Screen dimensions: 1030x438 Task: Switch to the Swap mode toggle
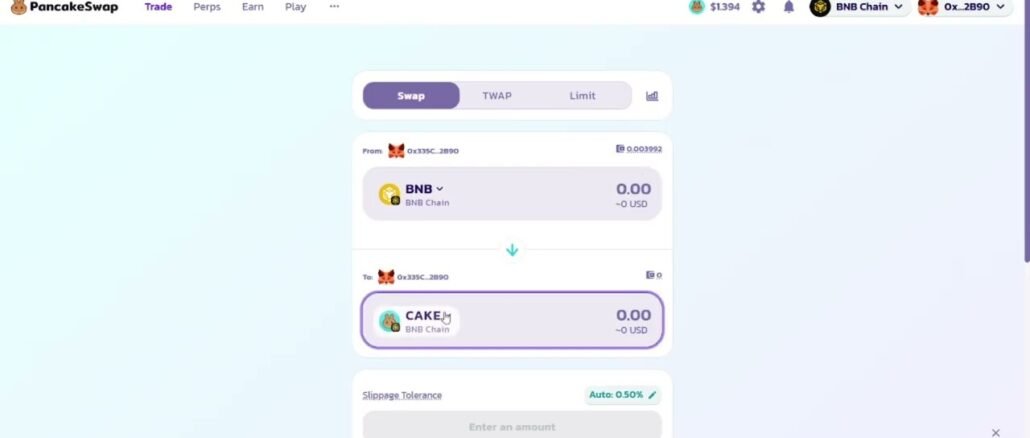point(411,96)
